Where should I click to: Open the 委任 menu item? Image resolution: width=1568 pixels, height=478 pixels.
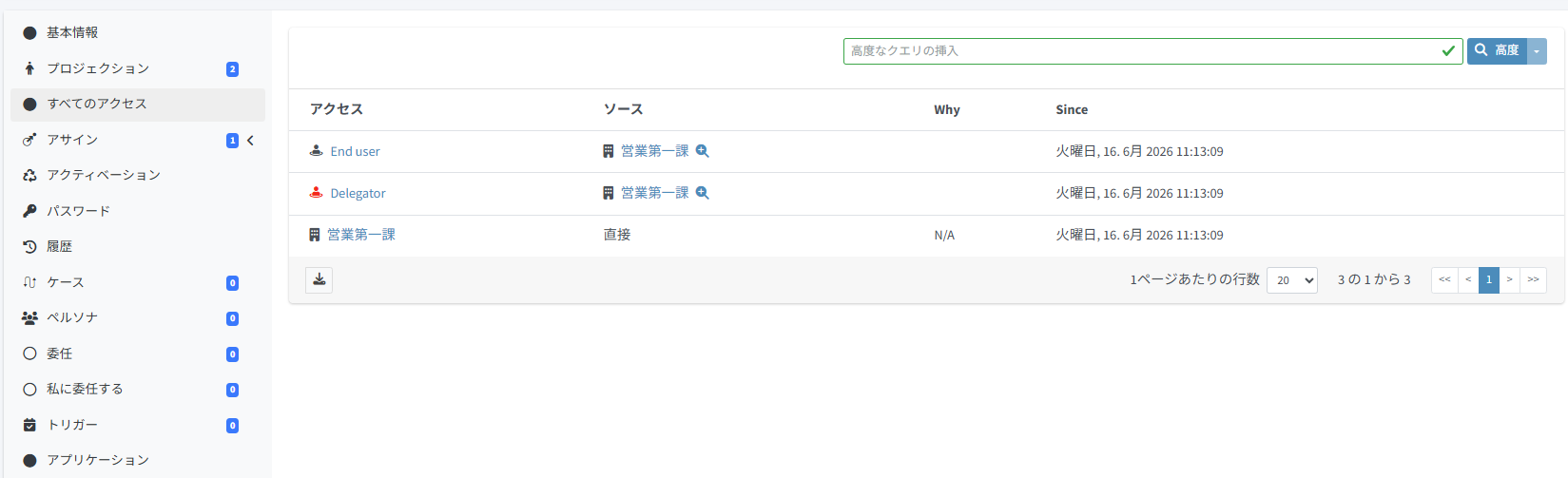tap(138, 354)
